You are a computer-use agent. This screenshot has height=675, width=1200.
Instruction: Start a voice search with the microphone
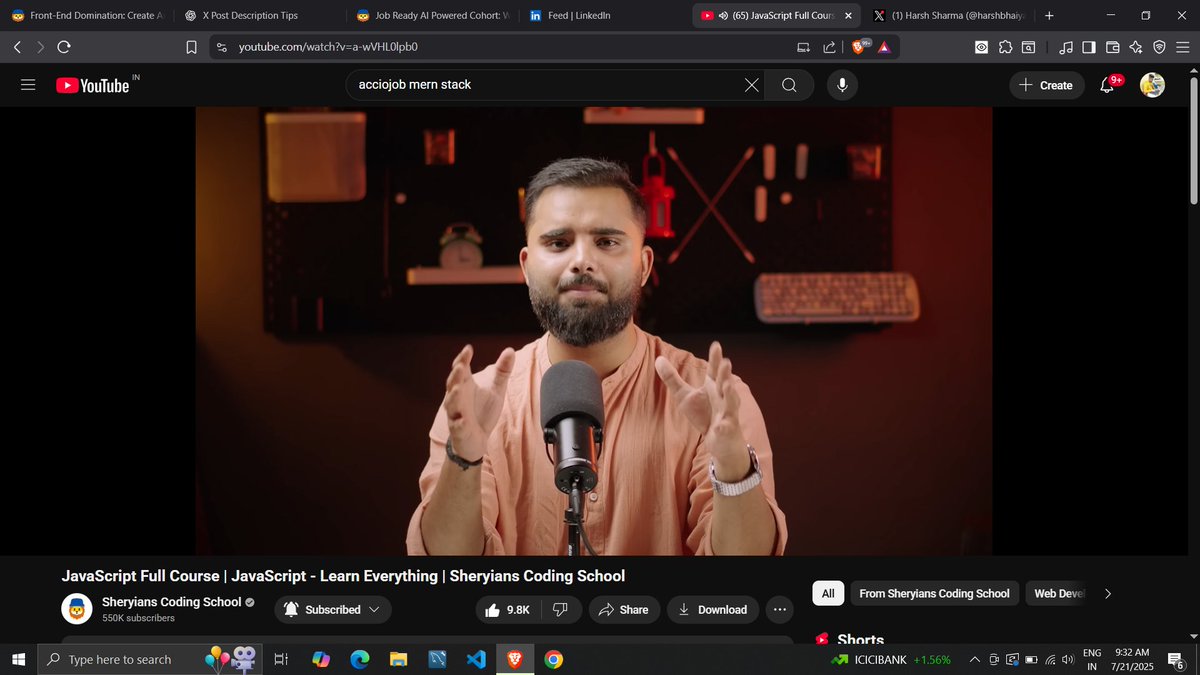(x=841, y=84)
